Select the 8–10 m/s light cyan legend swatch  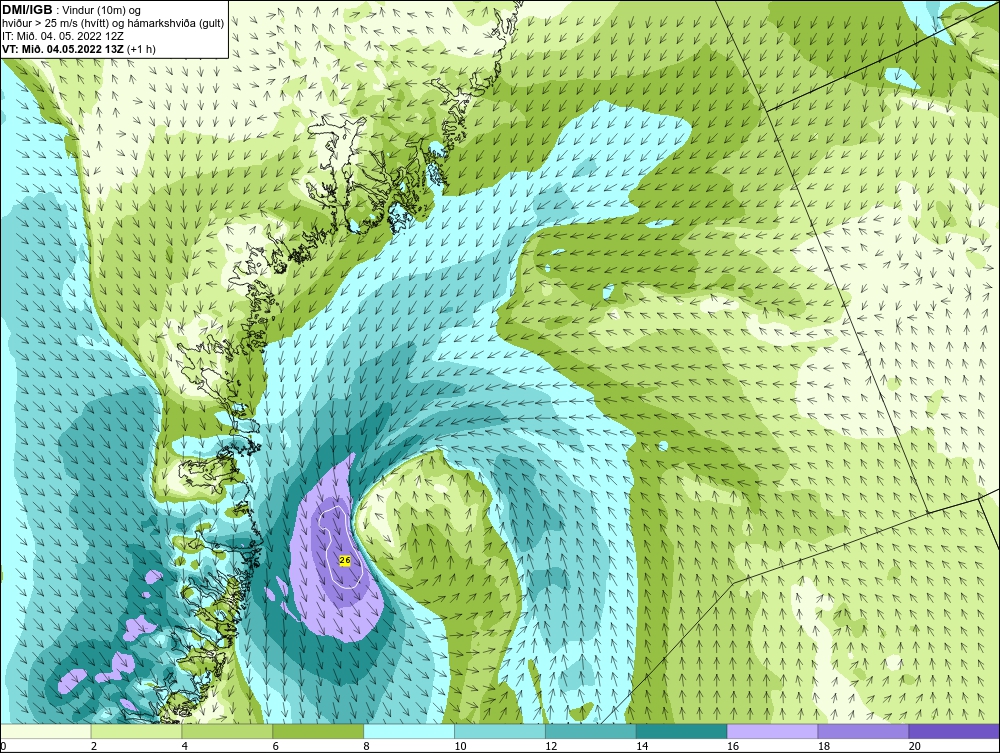tap(409, 731)
